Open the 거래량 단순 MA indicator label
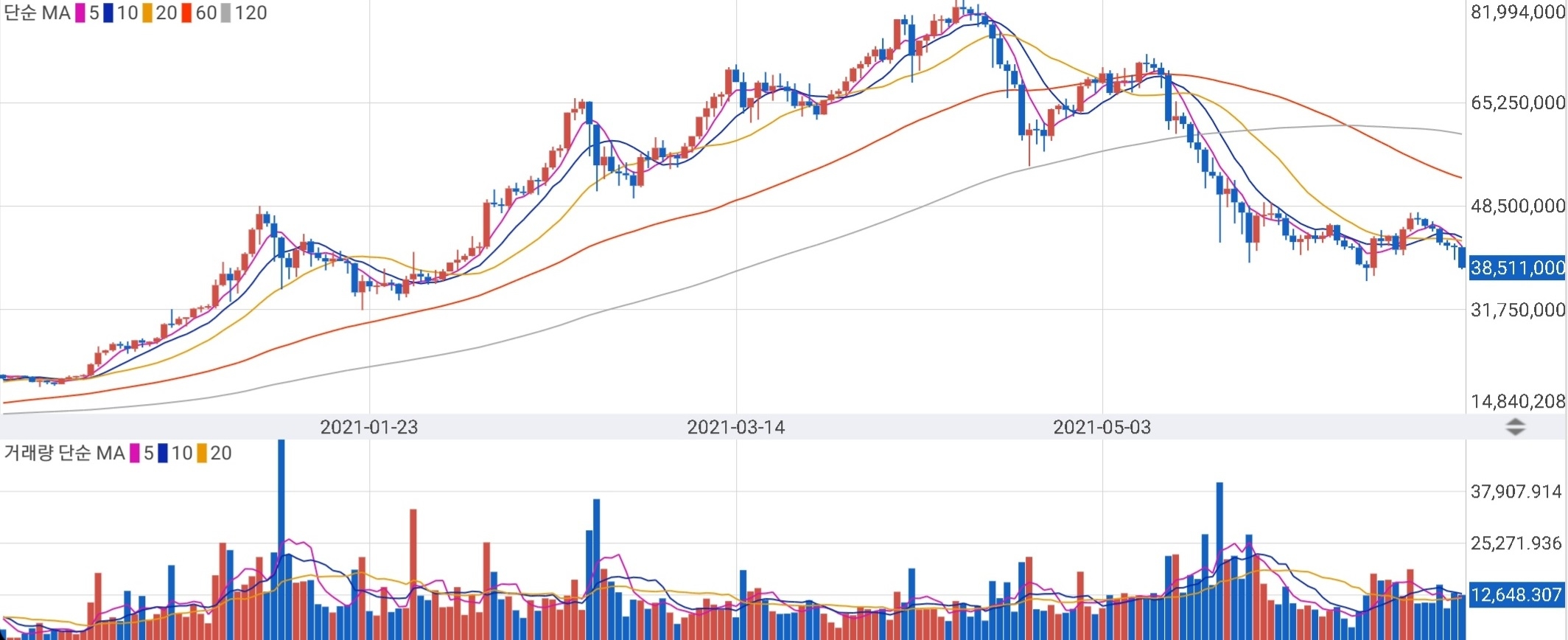Screen dimensions: 1568x640 (64, 453)
